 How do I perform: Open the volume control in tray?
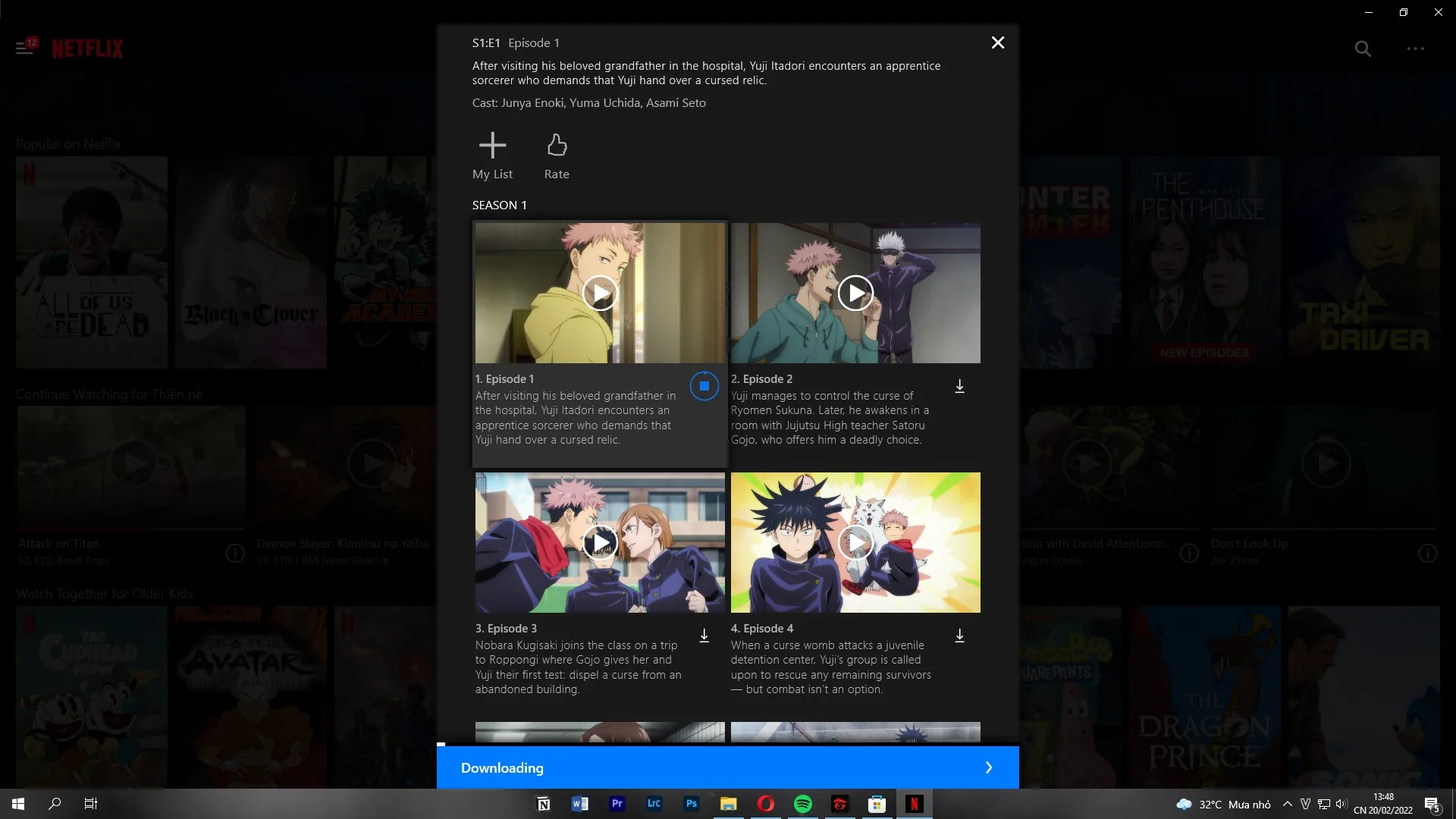click(x=1341, y=804)
